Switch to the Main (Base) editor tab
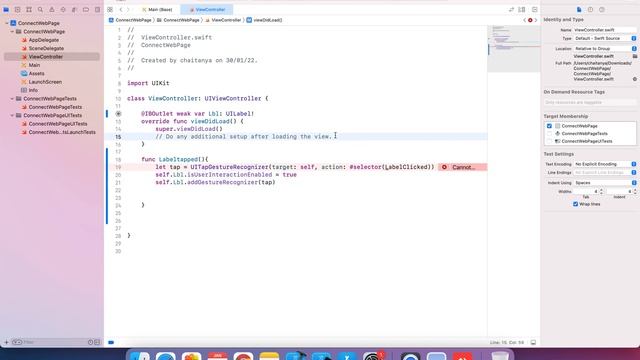The width and height of the screenshot is (640, 360). point(158,9)
